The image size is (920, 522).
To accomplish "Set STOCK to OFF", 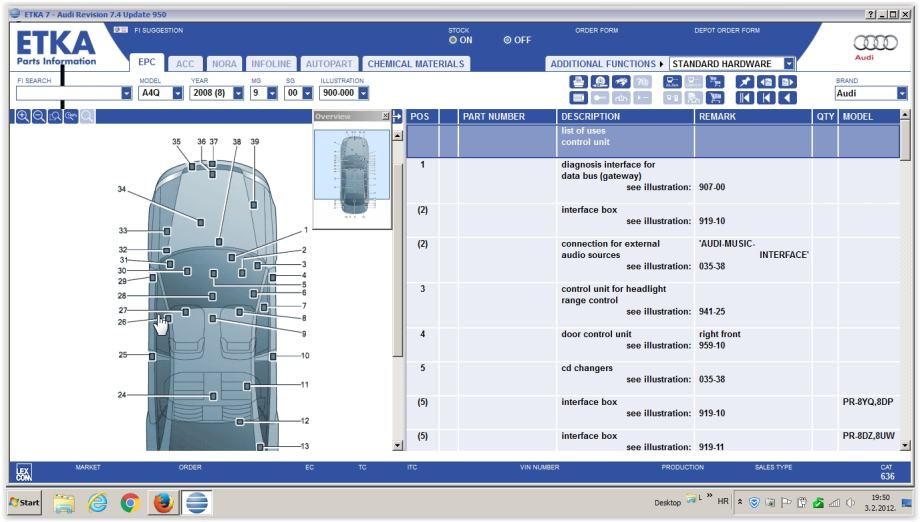I will click(x=507, y=40).
